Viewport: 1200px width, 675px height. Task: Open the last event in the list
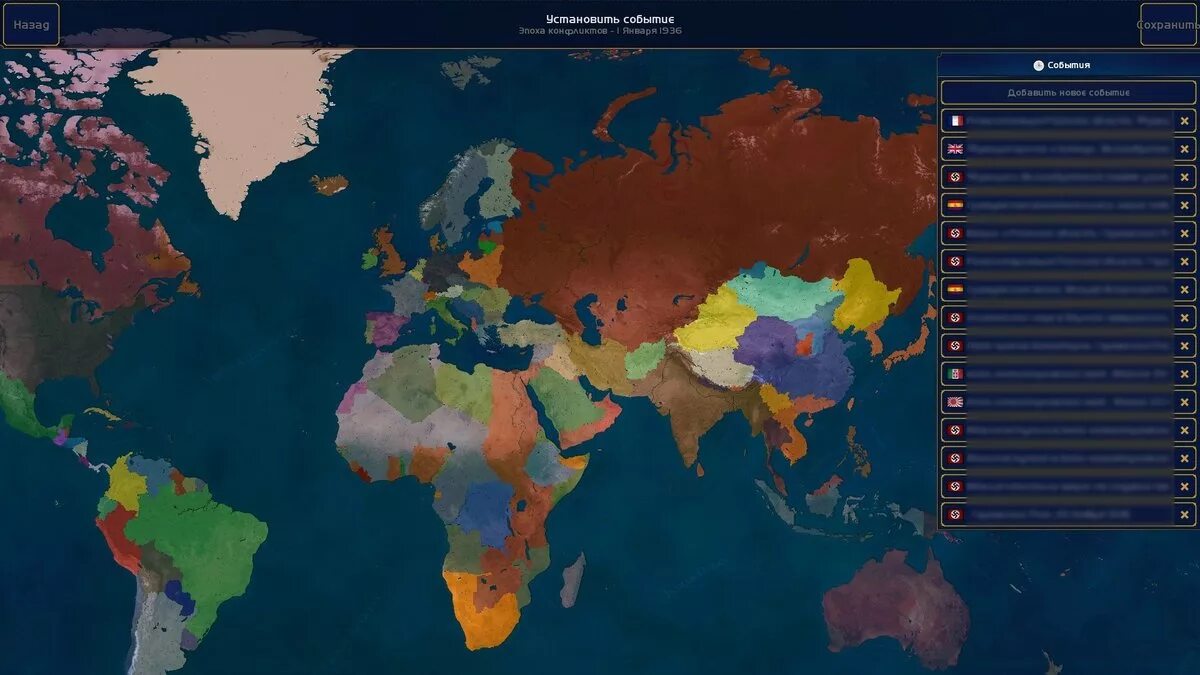[x=1057, y=515]
